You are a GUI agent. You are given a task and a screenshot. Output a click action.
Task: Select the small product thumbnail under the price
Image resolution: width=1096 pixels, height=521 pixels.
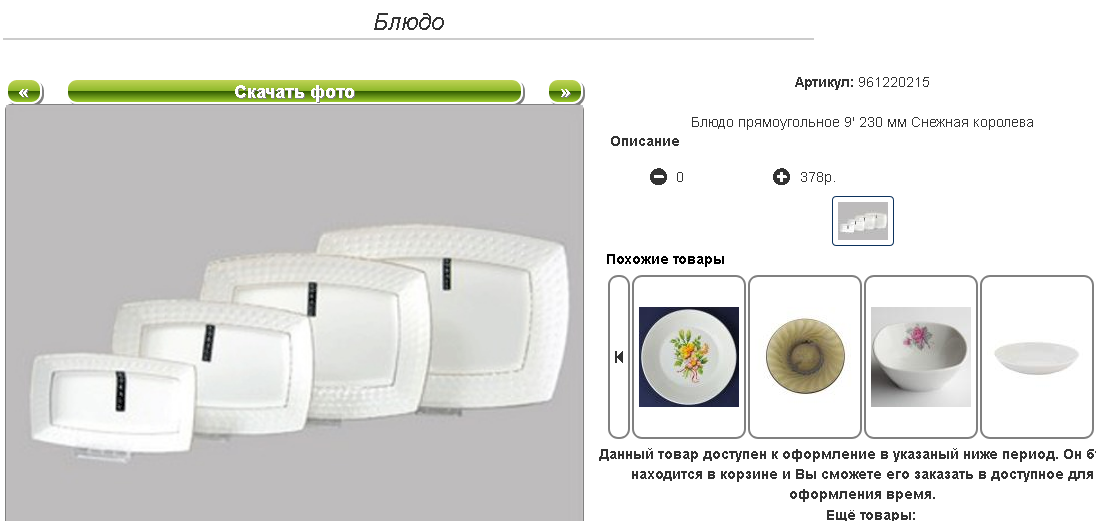(863, 221)
